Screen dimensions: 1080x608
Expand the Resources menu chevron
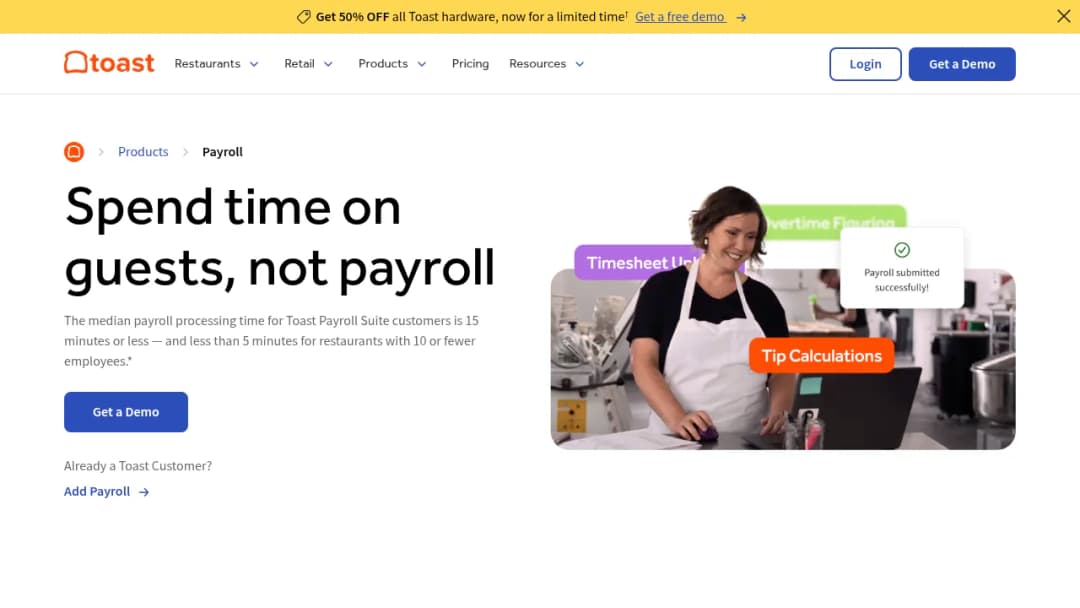coord(580,64)
